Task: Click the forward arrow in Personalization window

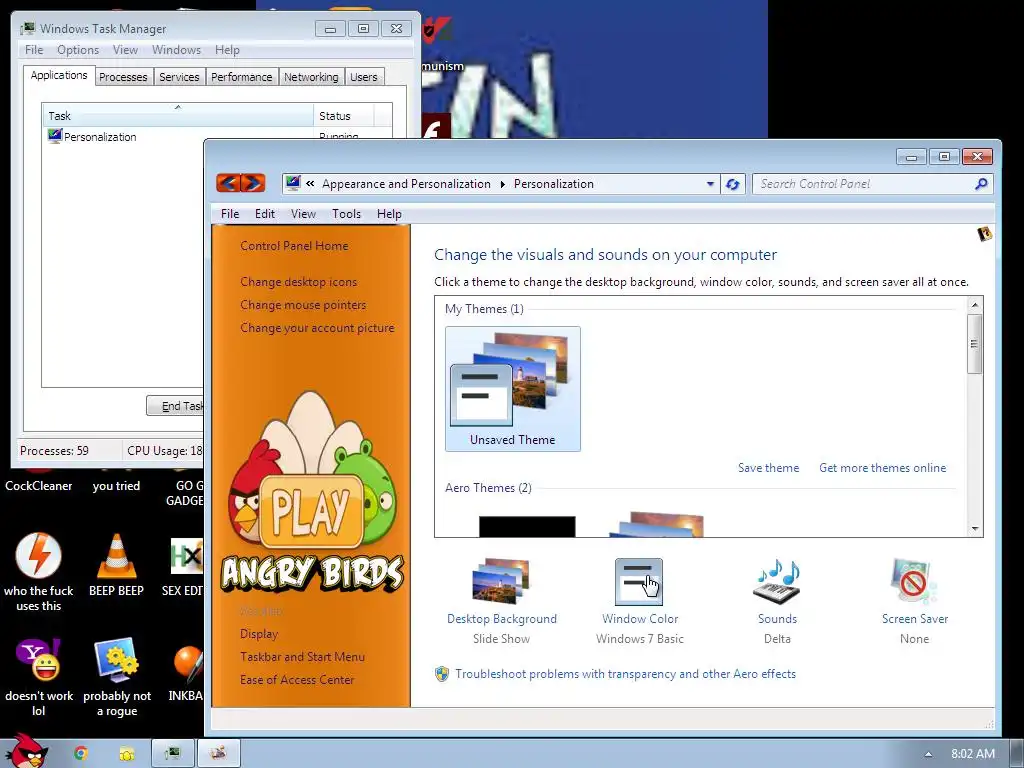Action: click(x=253, y=183)
